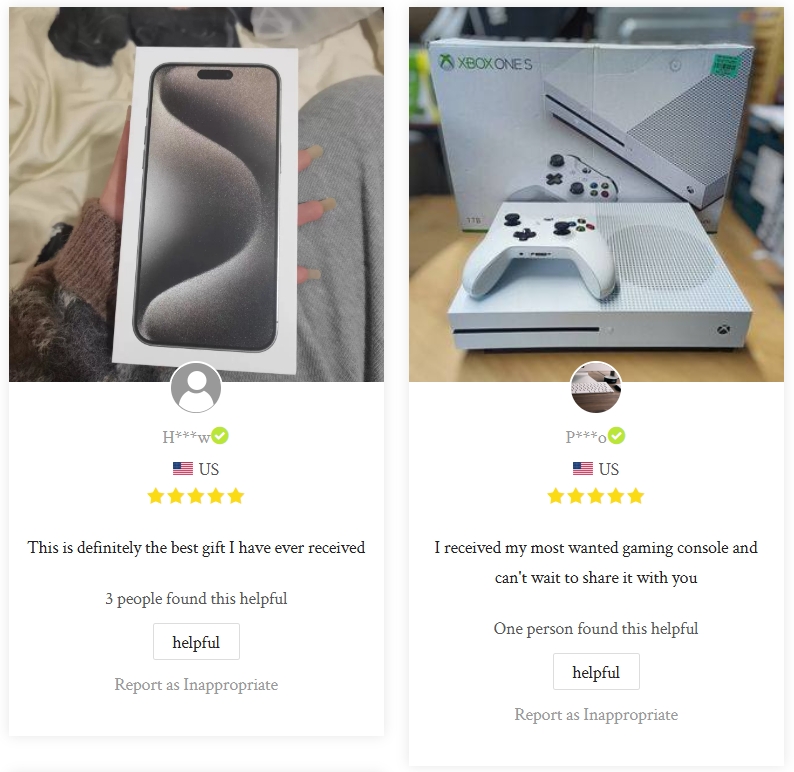Click '3 people found this helpful' text
This screenshot has width=794, height=772.
(196, 599)
